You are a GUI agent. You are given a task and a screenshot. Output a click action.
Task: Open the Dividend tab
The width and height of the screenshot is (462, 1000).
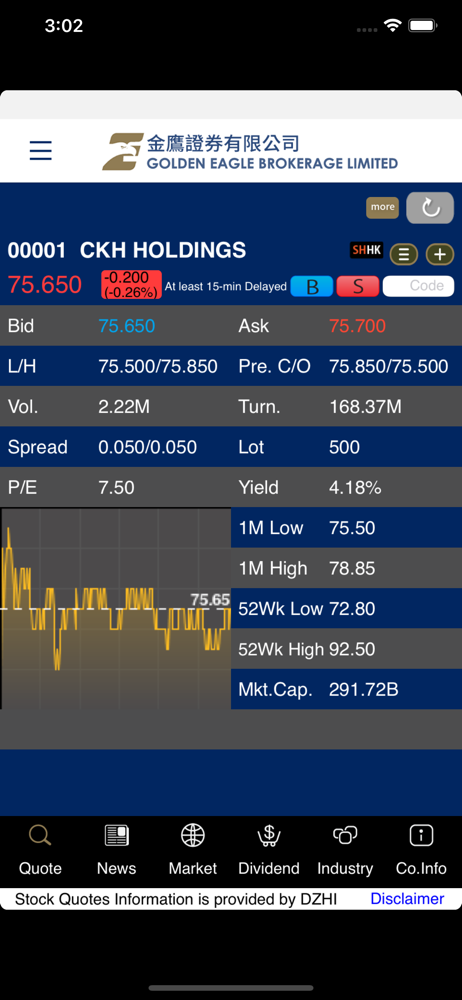pyautogui.click(x=269, y=850)
